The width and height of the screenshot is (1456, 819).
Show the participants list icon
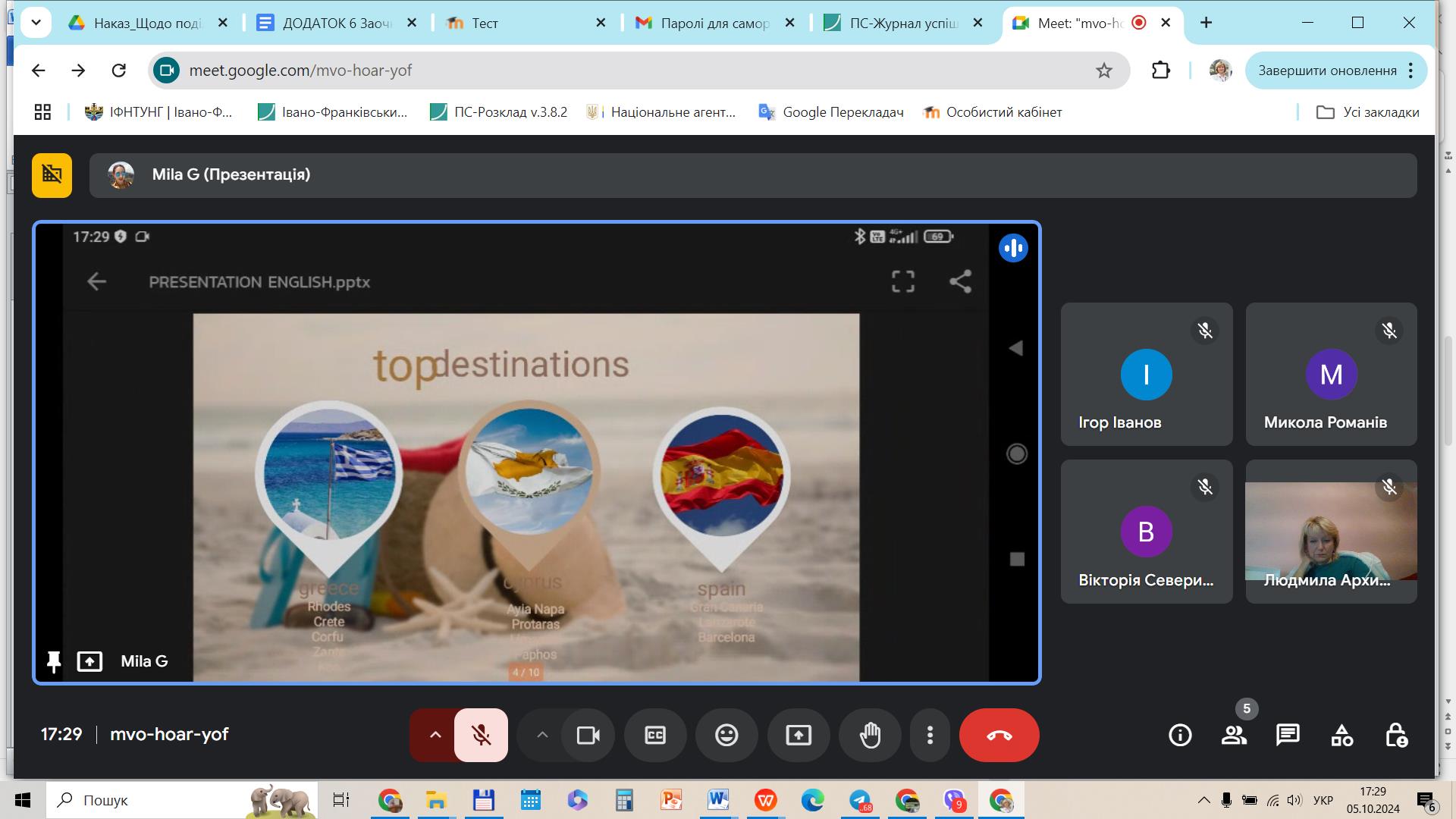point(1234,735)
